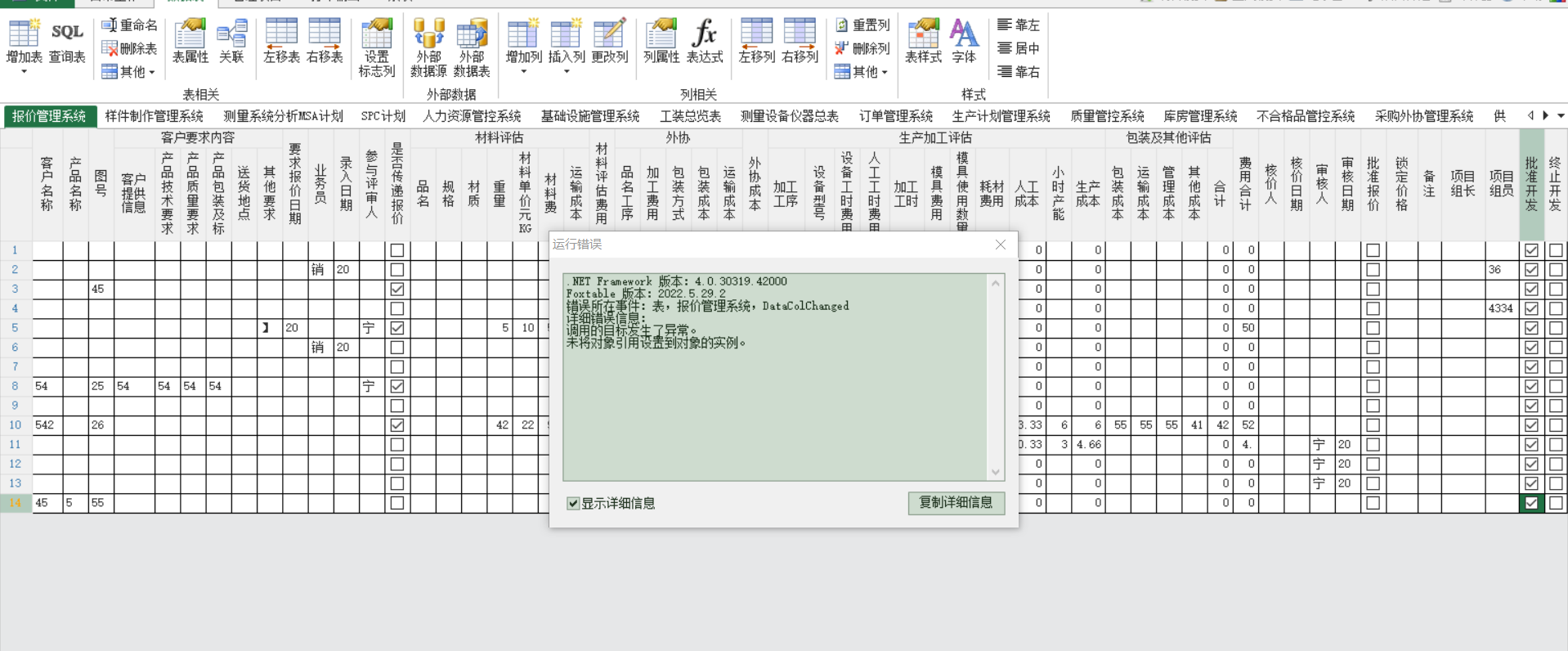The width and height of the screenshot is (1568, 651).
Task: Toggle 批准开发 checkbox in row 14
Action: (1531, 503)
